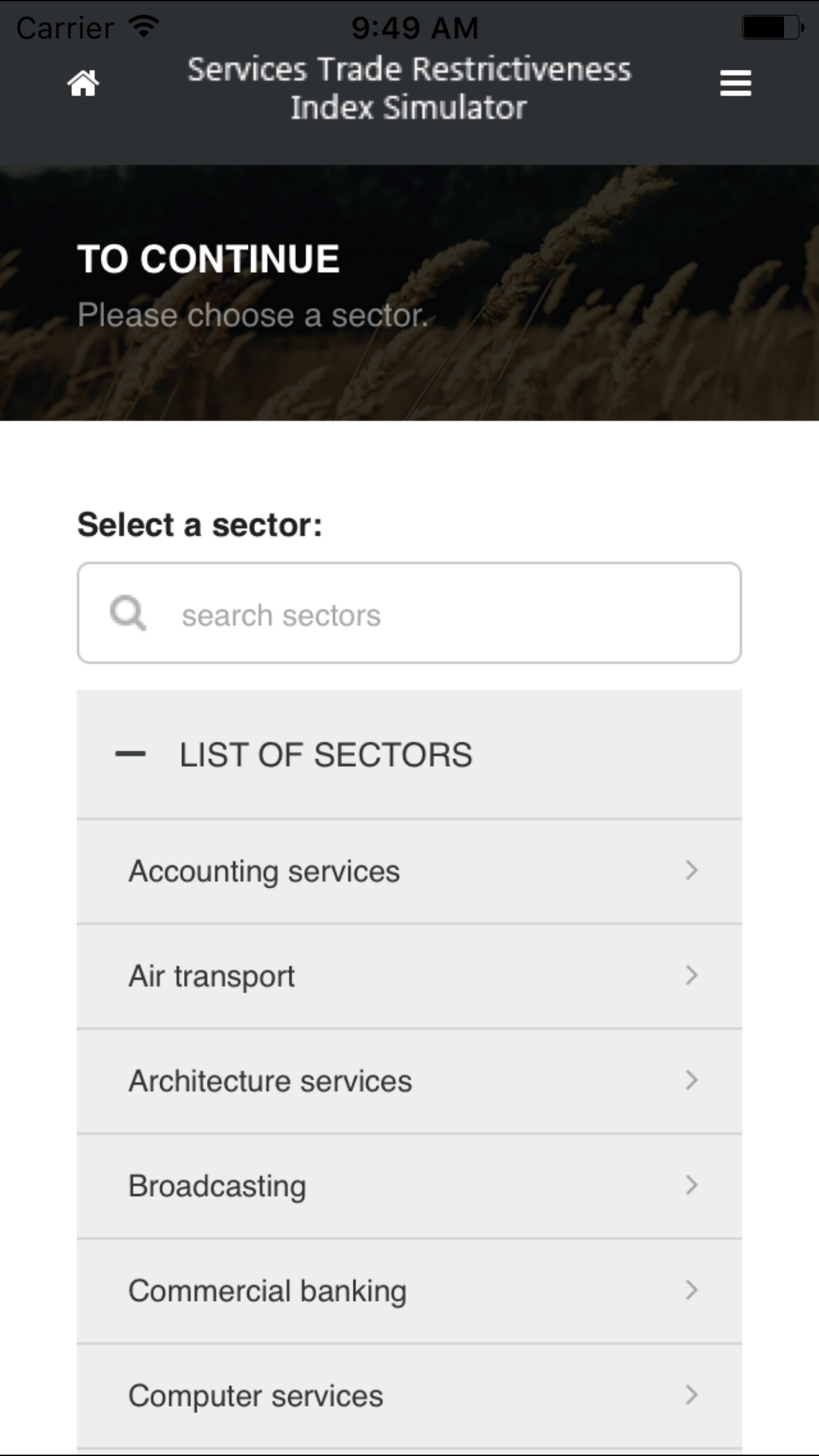The image size is (819, 1456).
Task: Tap the Commercial banking chevron arrow
Action: 691,1290
